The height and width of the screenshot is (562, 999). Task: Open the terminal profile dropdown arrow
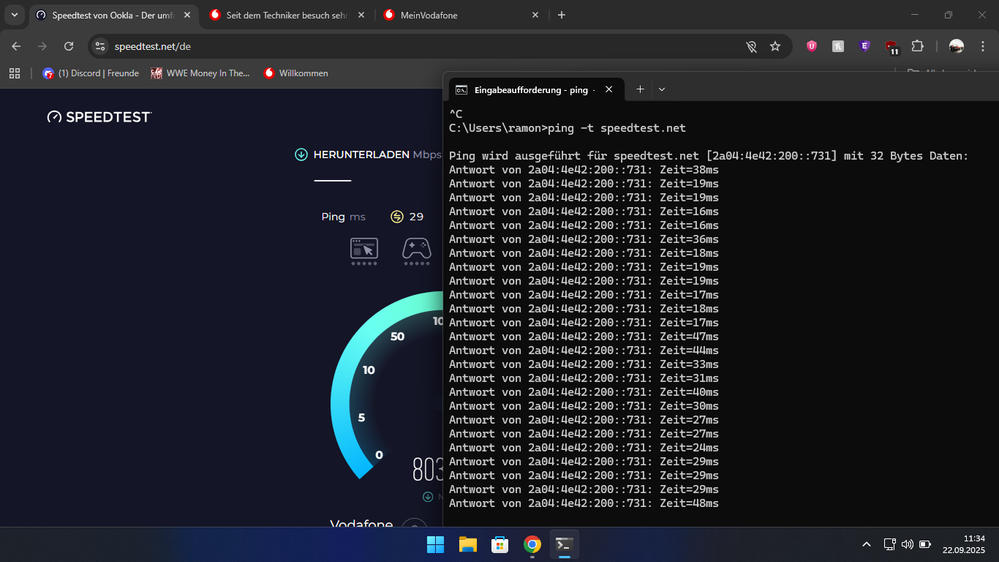662,89
